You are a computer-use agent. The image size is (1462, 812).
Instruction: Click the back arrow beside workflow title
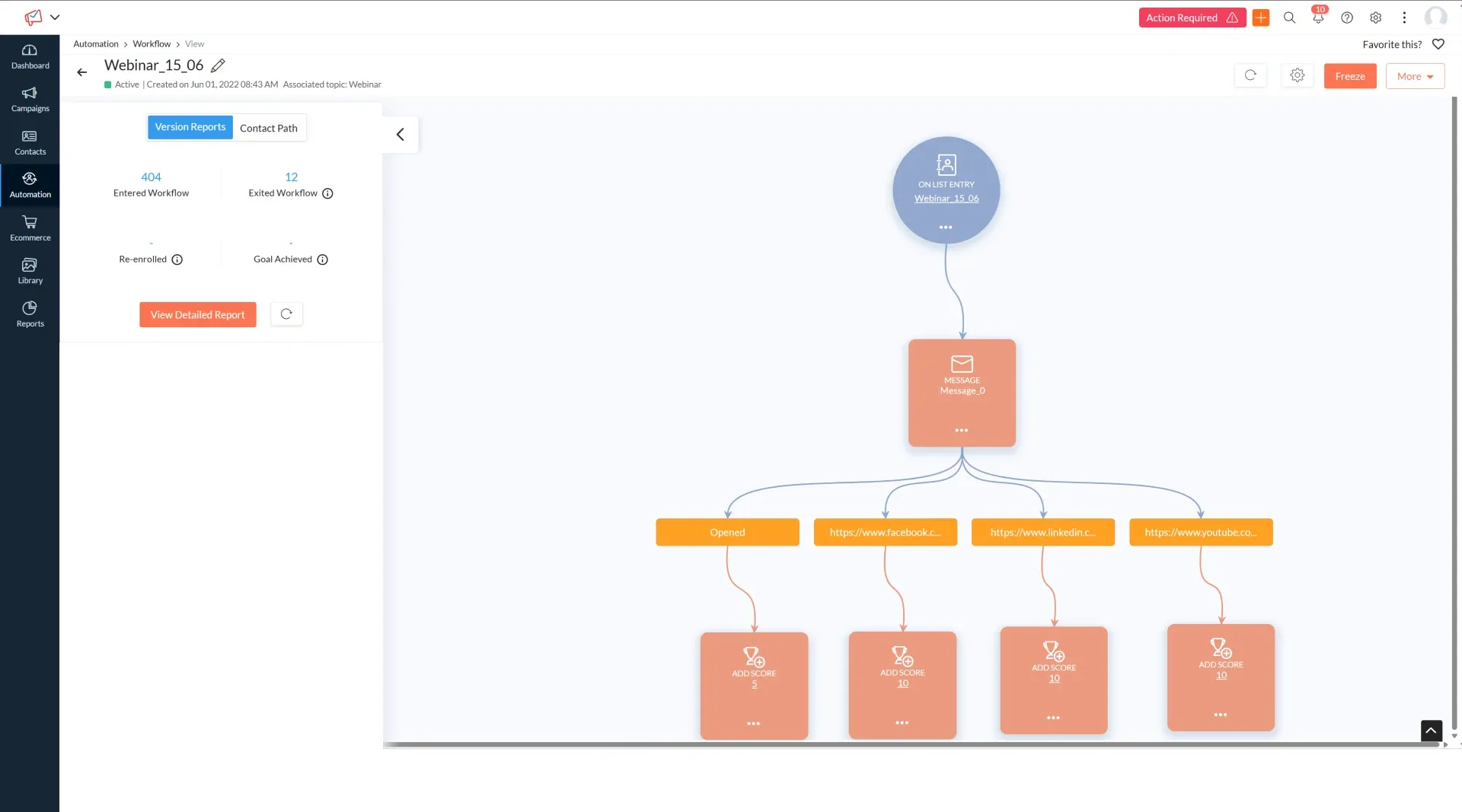(x=82, y=72)
